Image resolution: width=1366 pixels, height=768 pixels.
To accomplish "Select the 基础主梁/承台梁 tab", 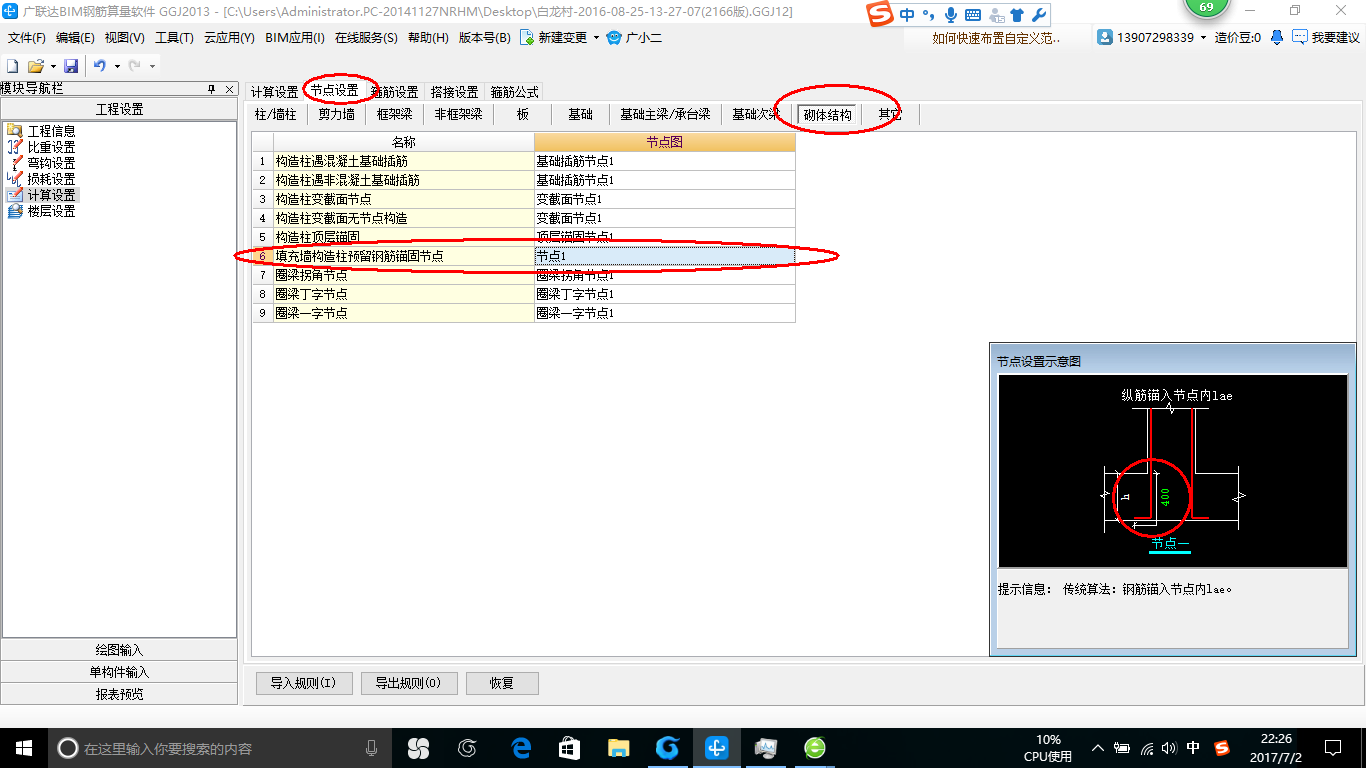I will (x=665, y=114).
